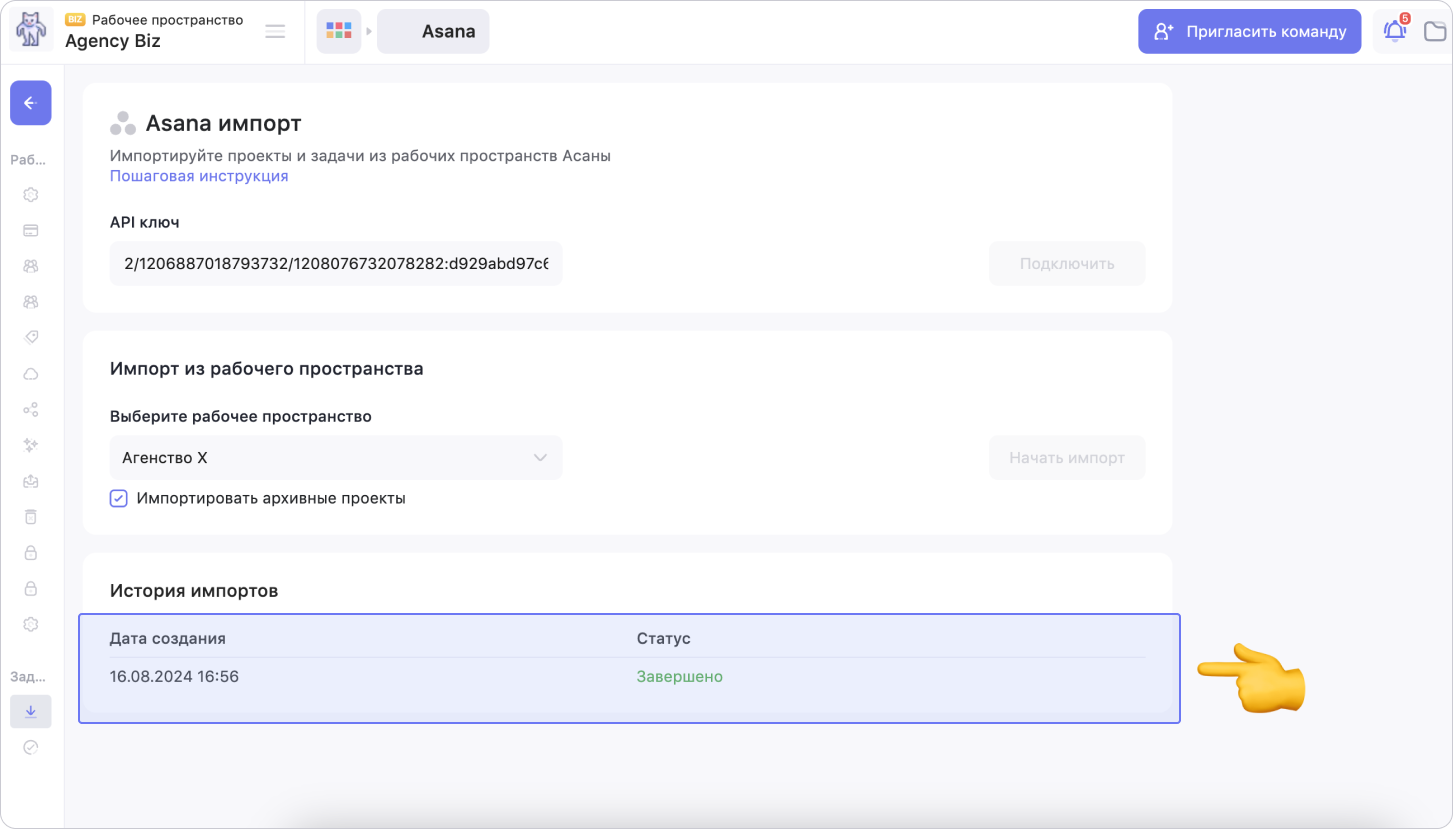Viewport: 1453px width, 829px height.
Task: Open the sparkles icon in sidebar
Action: [31, 445]
